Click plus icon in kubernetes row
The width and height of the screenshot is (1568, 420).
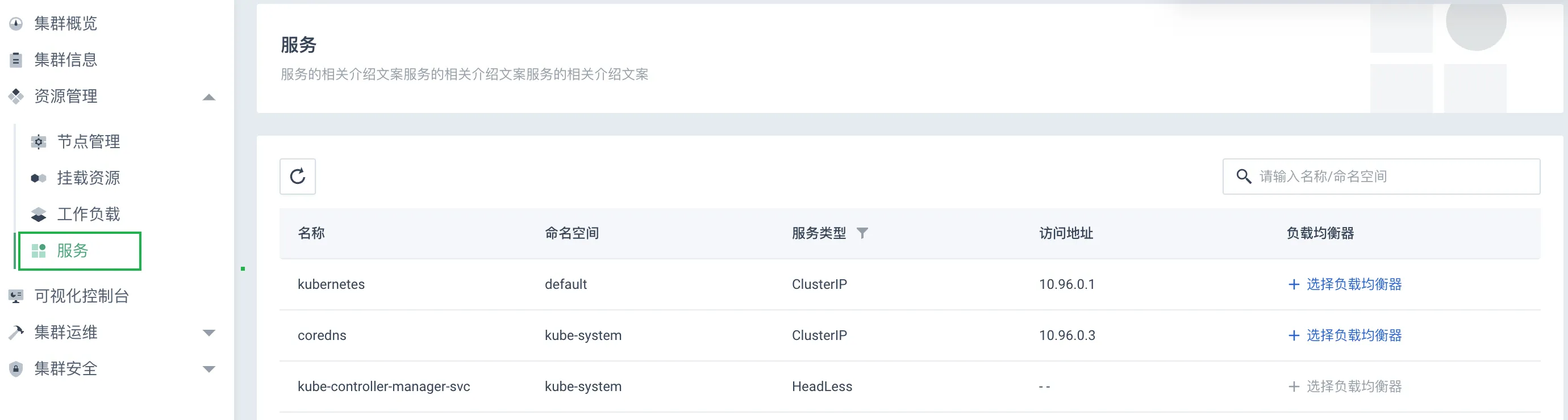pos(1294,284)
